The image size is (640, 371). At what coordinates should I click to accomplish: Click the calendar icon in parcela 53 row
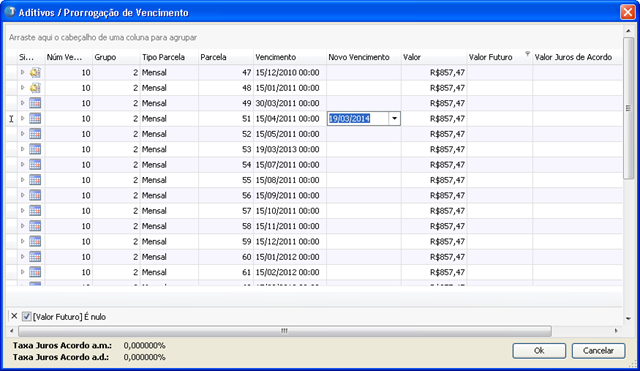pyautogui.click(x=35, y=149)
